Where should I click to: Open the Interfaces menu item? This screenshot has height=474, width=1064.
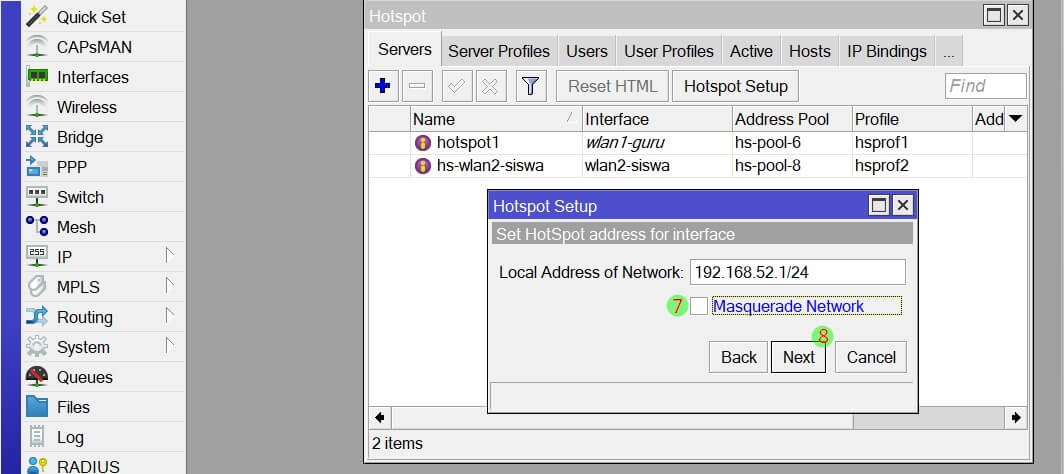click(x=92, y=77)
